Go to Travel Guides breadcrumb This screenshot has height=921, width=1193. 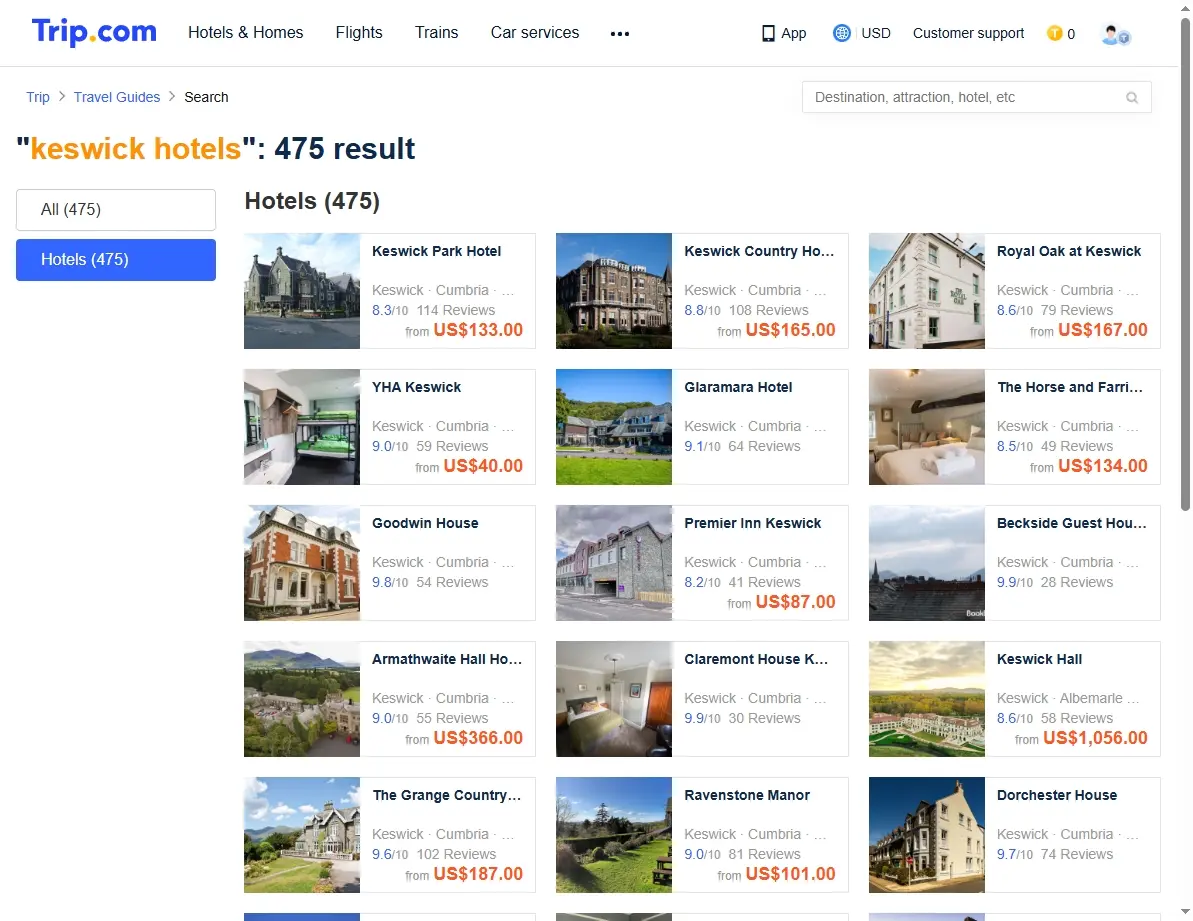click(117, 97)
